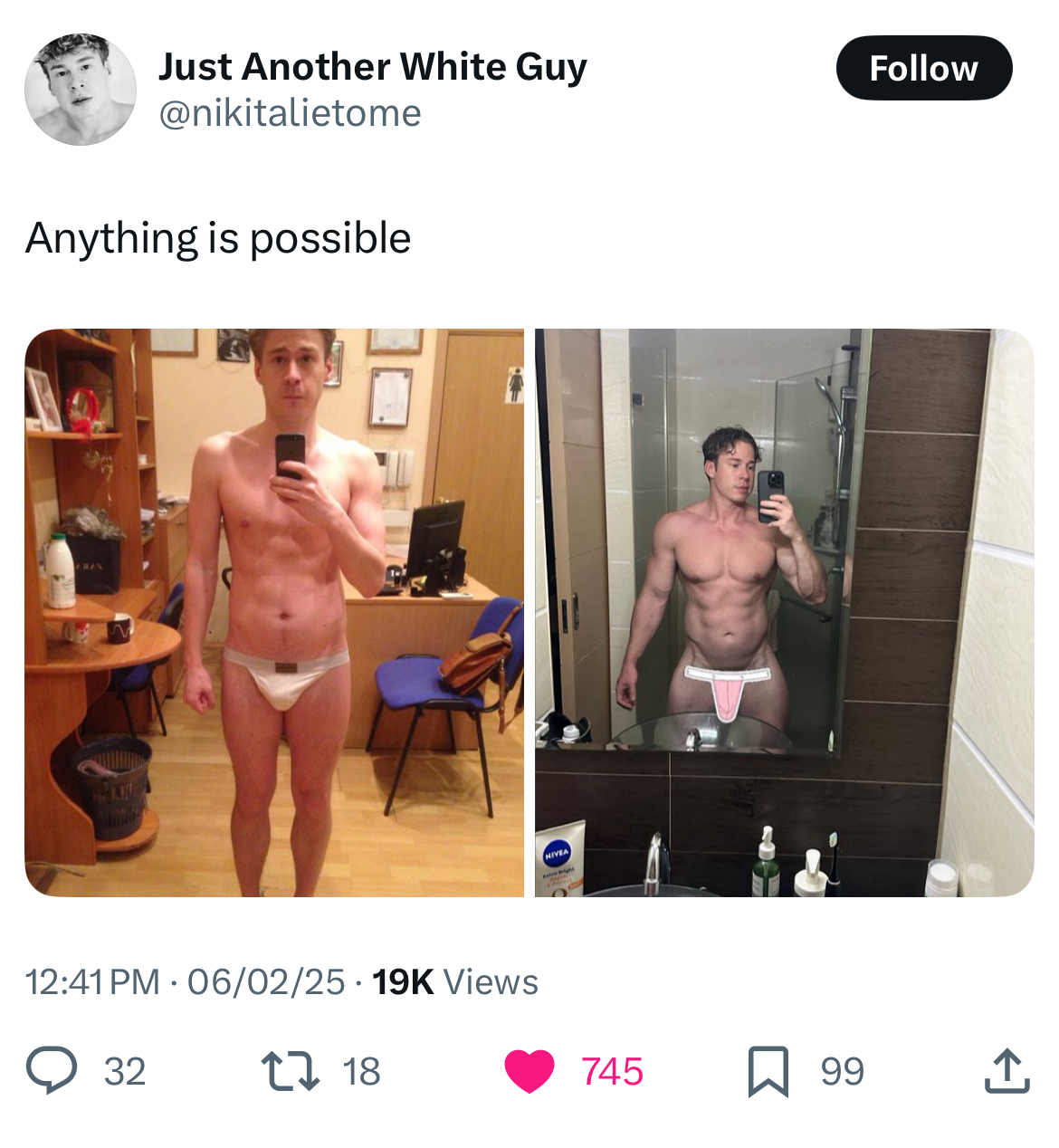This screenshot has height=1148, width=1059.
Task: Toggle the bookmark icon on the post
Action: click(768, 1072)
